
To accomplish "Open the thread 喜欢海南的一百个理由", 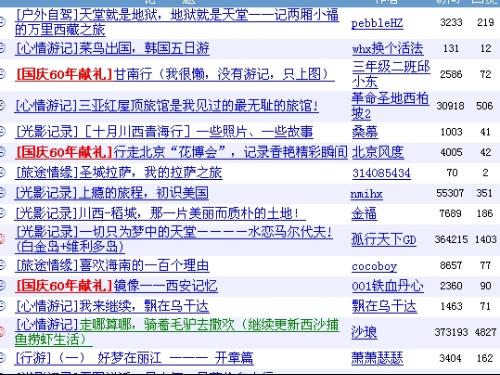I will click(x=112, y=266).
